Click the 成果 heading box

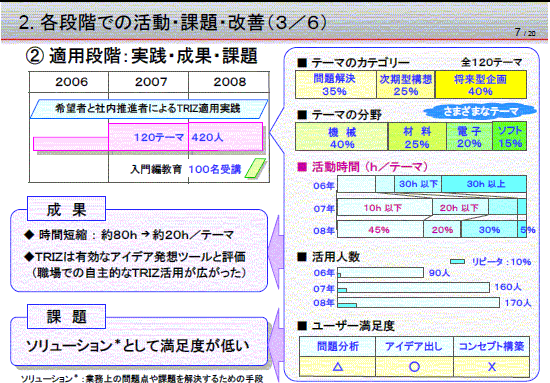[66, 209]
